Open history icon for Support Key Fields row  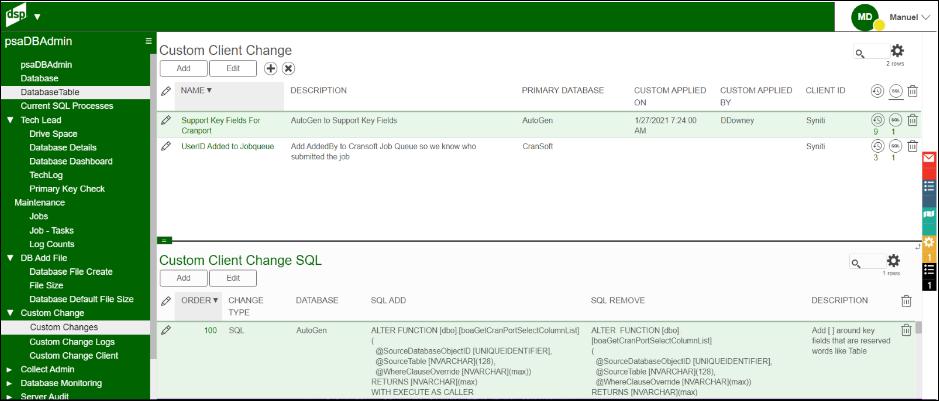[877, 120]
